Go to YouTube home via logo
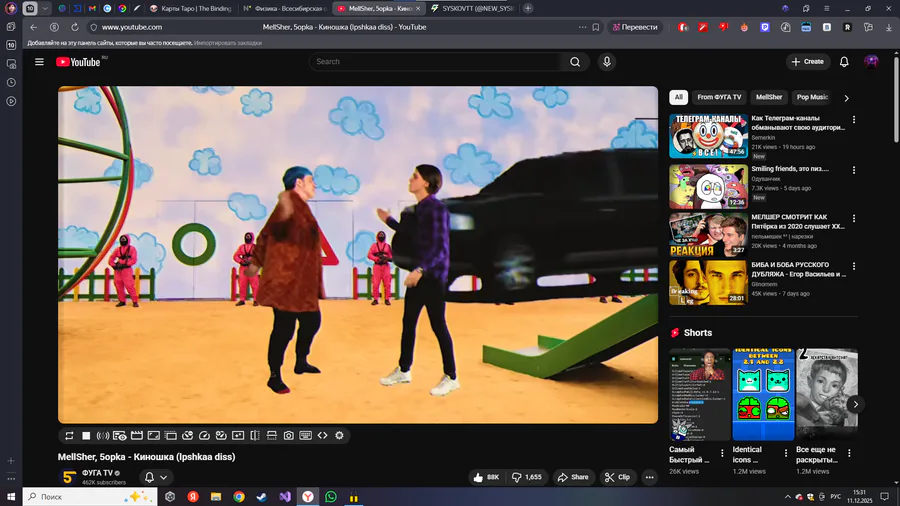Viewport: 900px width, 506px height. coord(79,62)
